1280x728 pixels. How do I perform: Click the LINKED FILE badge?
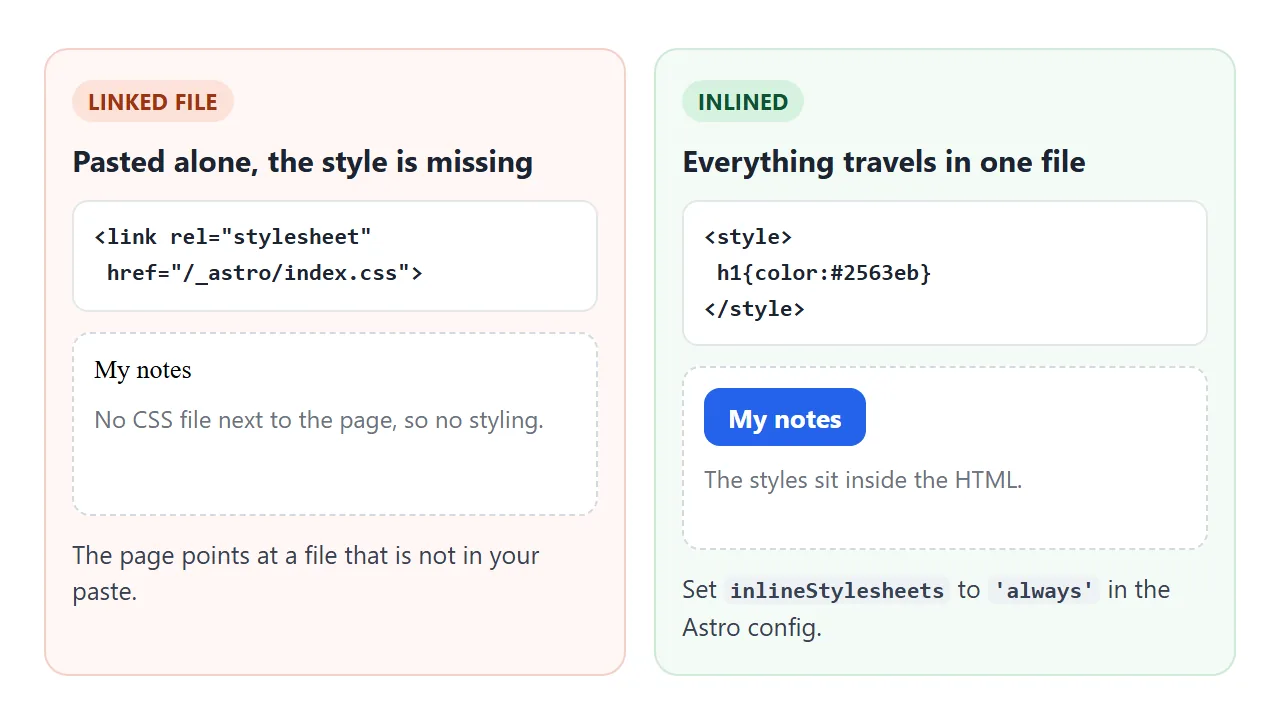coord(153,102)
